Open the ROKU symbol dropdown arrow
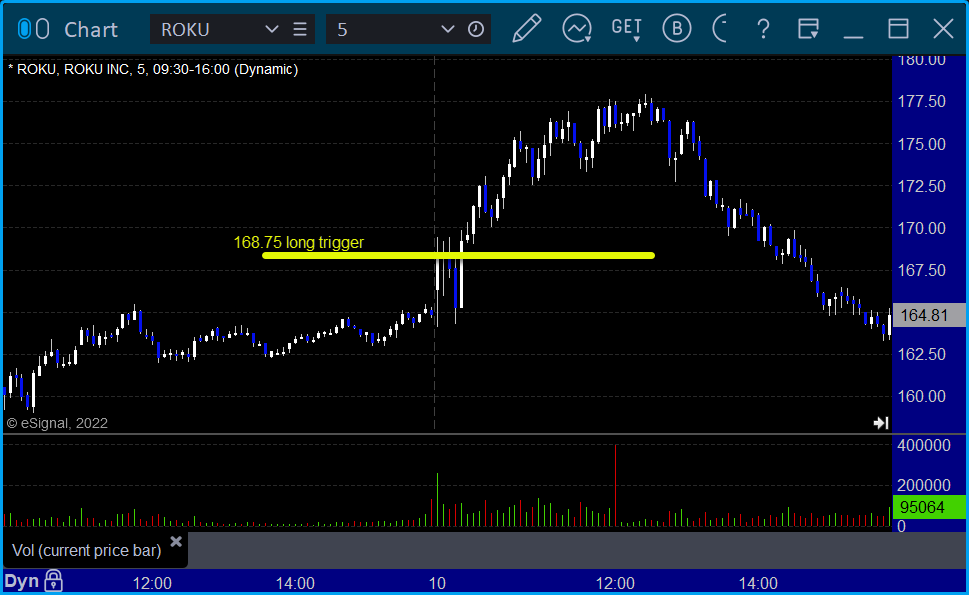969x595 pixels. pyautogui.click(x=271, y=29)
